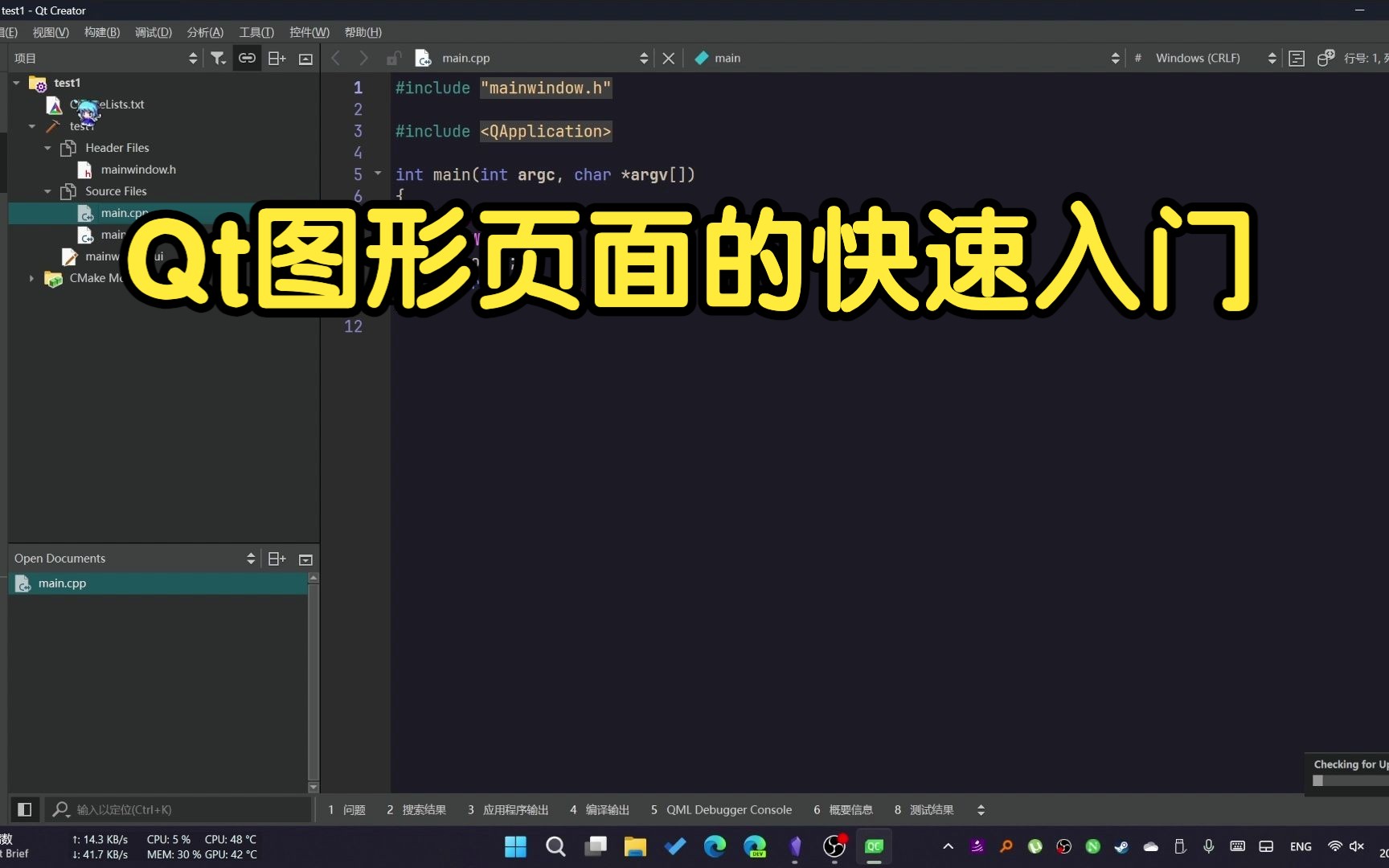Open OBS Studio from taskbar
This screenshot has width=1389, height=868.
(x=834, y=846)
